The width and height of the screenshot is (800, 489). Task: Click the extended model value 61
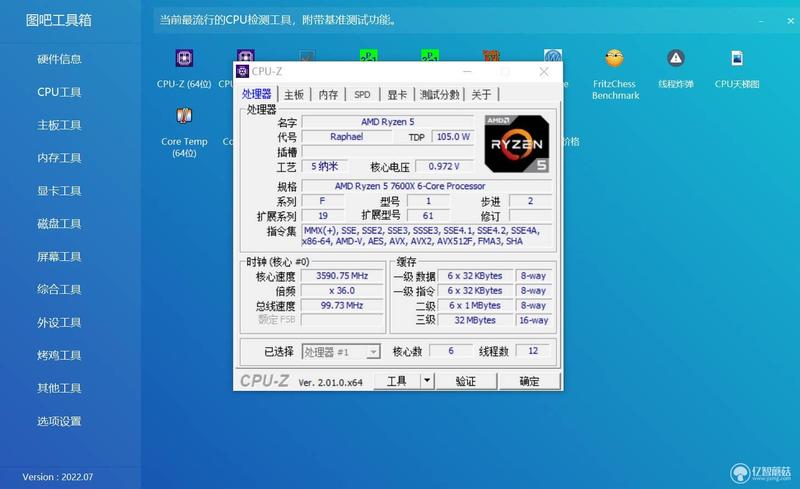(428, 216)
